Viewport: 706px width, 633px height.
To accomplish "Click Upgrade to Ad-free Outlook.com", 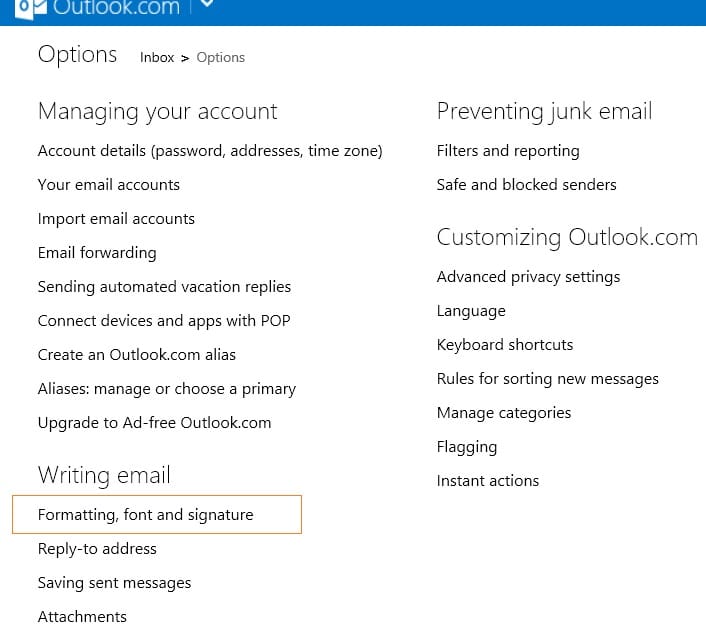I will [x=154, y=423].
